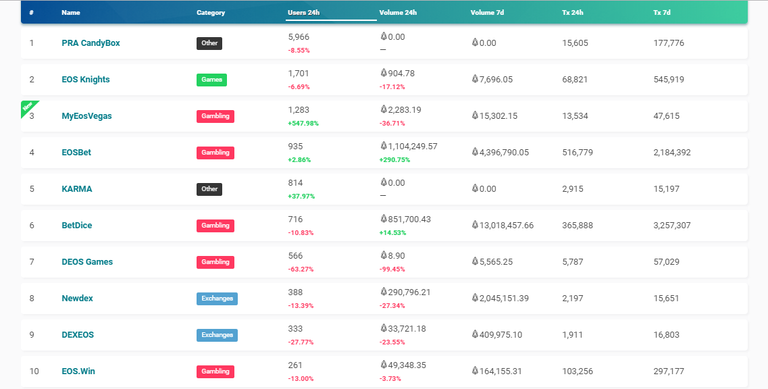Sort by the Tx 7d column header
Image resolution: width=768 pixels, height=389 pixels.
click(x=662, y=13)
